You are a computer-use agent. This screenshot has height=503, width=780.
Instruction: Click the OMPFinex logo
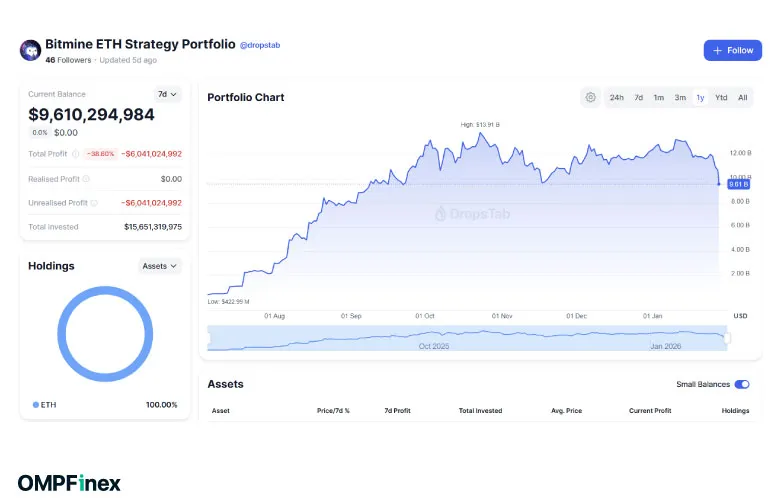coord(69,483)
